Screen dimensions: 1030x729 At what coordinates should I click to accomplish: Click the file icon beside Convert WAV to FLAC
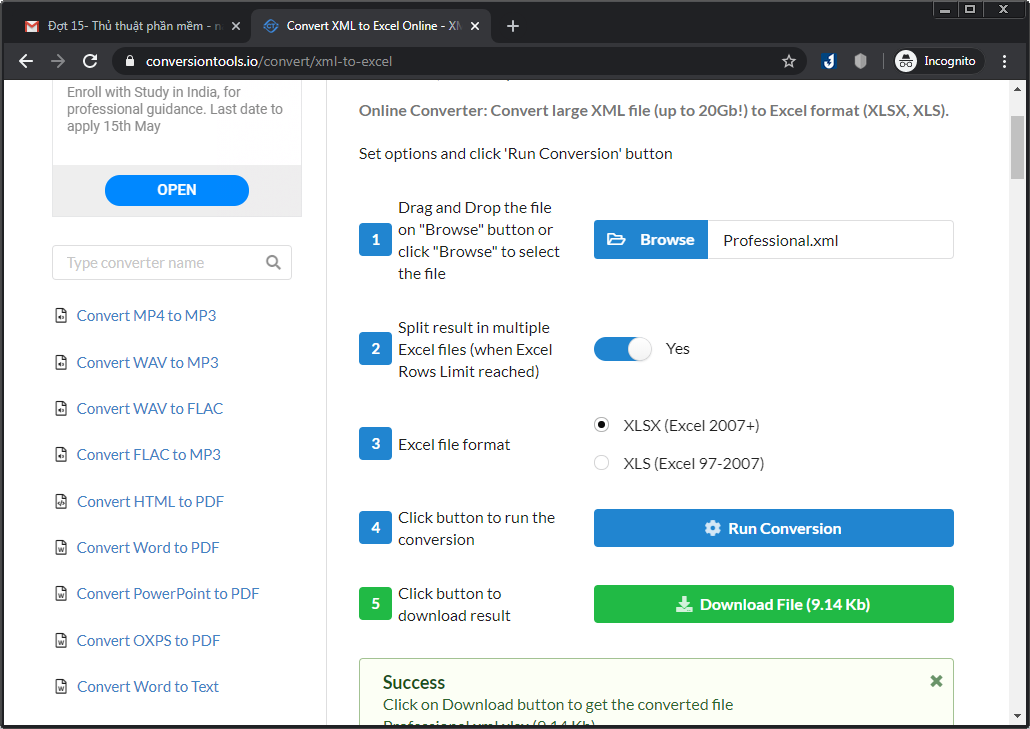tap(60, 408)
